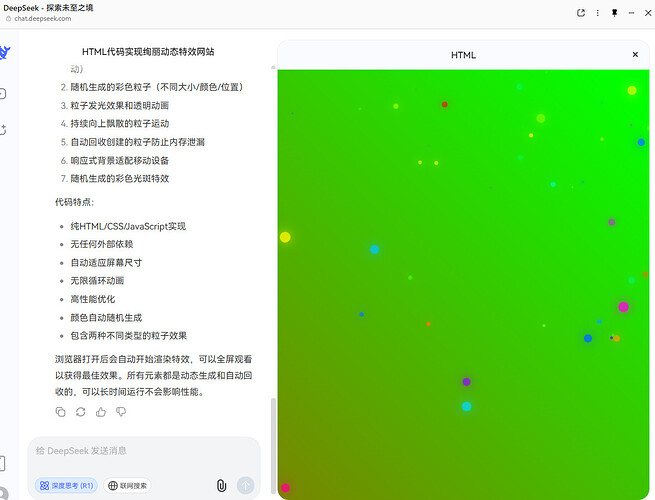The height and width of the screenshot is (500, 655).
Task: Give the response a thumbs up
Action: tap(101, 412)
